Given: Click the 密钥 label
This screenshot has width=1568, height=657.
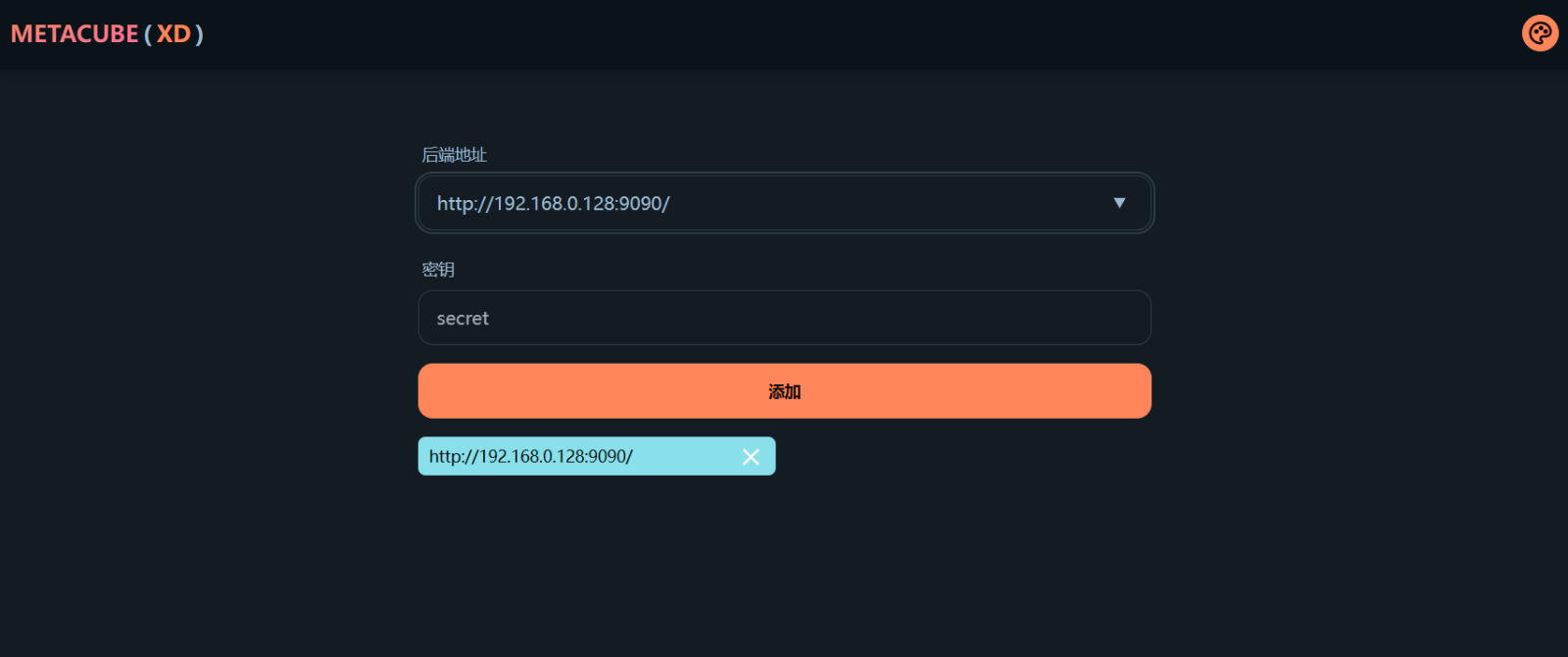Looking at the screenshot, I should coord(438,270).
